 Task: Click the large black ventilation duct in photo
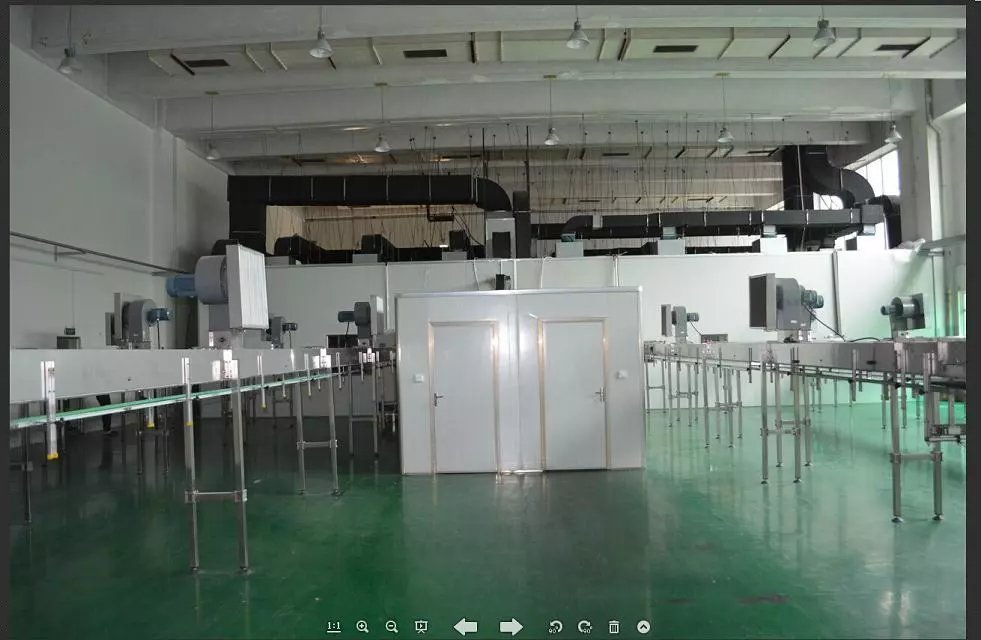(370, 192)
